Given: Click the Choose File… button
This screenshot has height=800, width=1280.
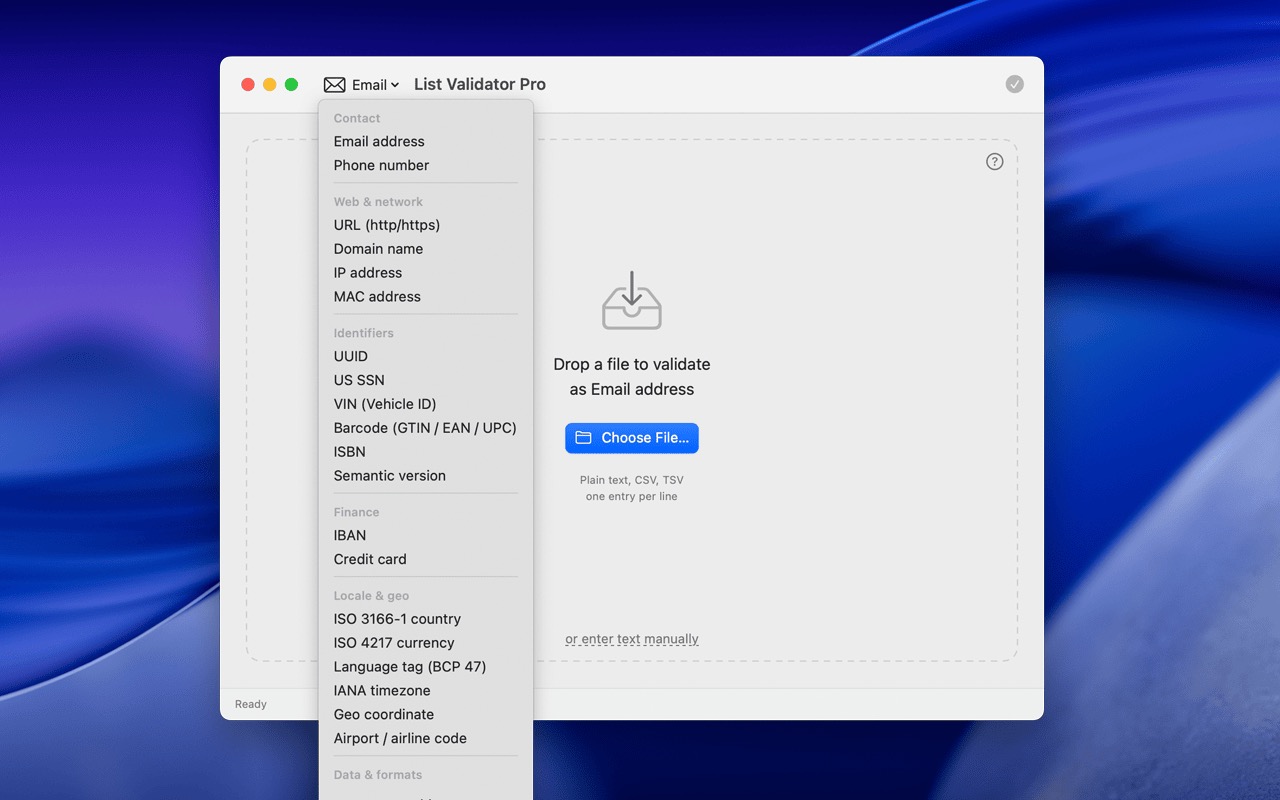Looking at the screenshot, I should point(632,438).
